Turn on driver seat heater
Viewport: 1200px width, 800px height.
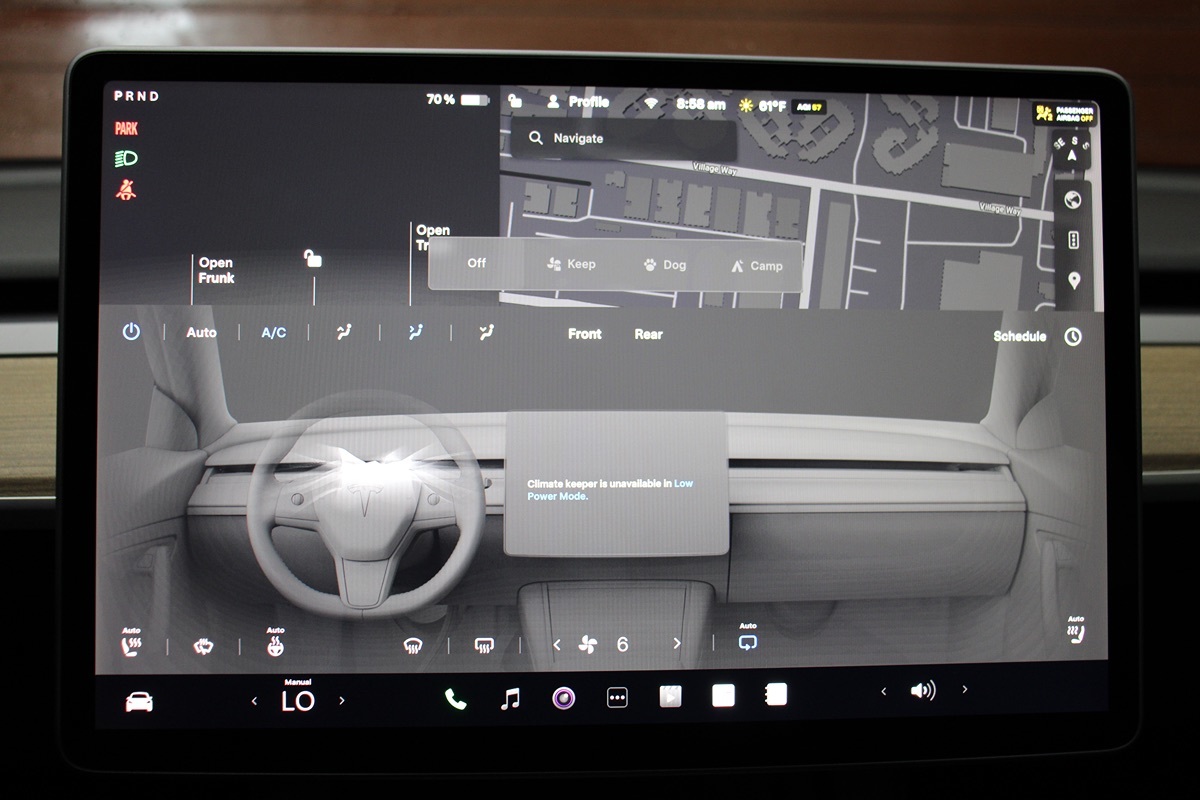(x=131, y=645)
